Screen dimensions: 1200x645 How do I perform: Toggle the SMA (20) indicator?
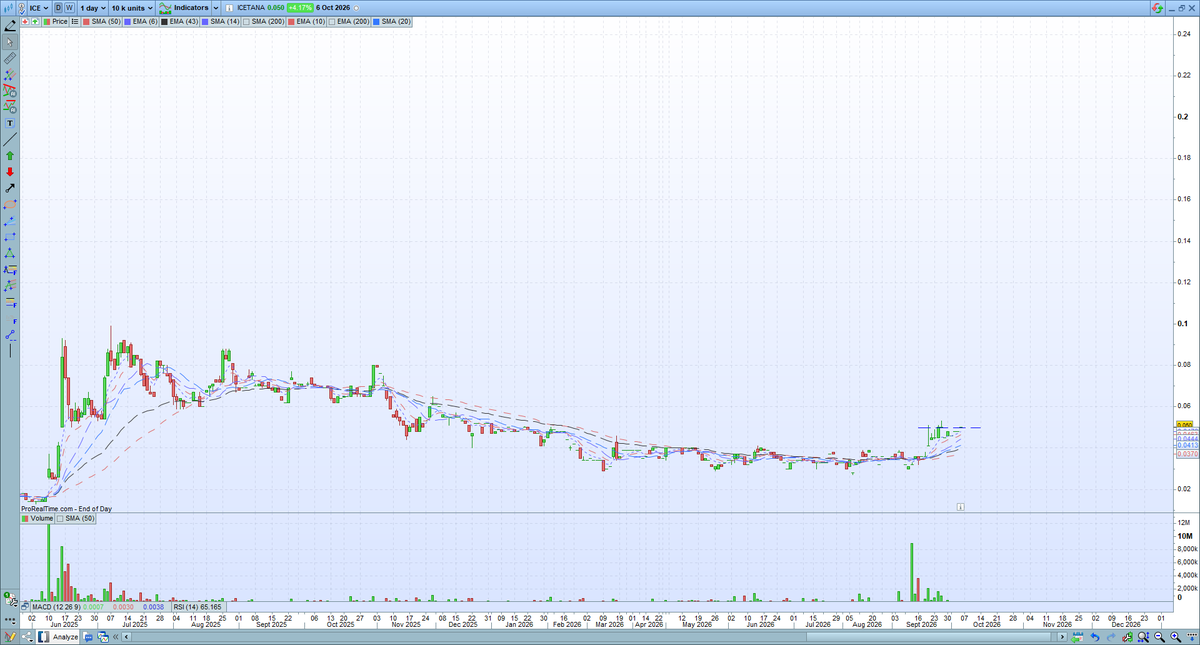[391, 21]
